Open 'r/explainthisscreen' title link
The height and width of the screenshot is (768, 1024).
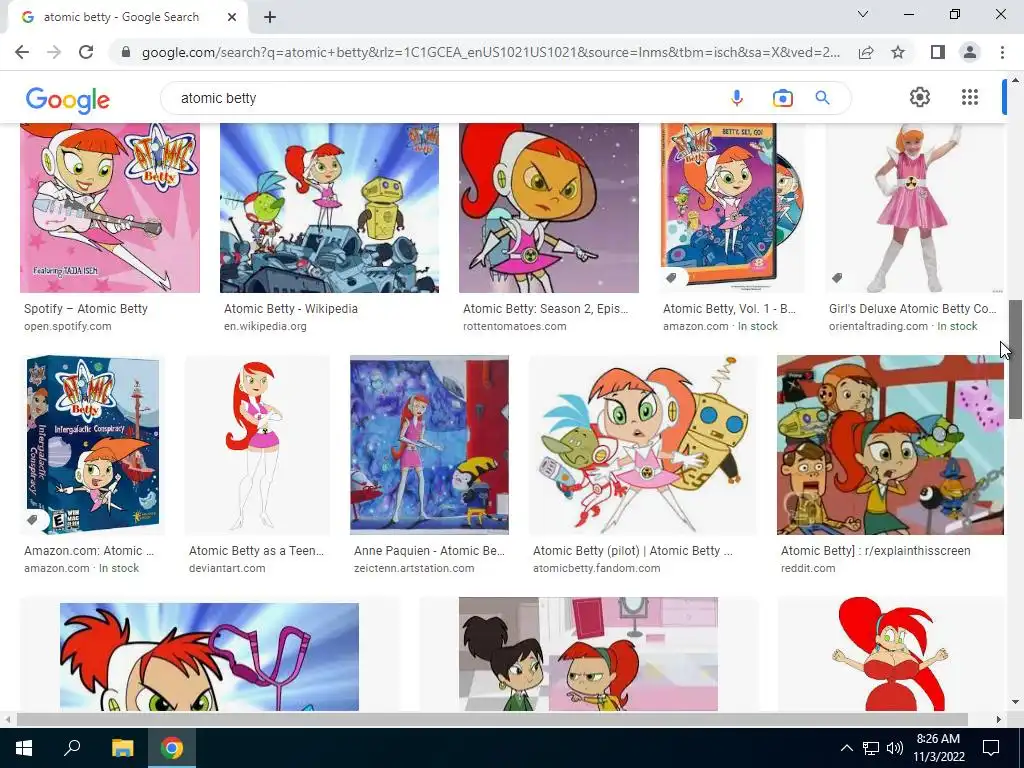tap(875, 551)
